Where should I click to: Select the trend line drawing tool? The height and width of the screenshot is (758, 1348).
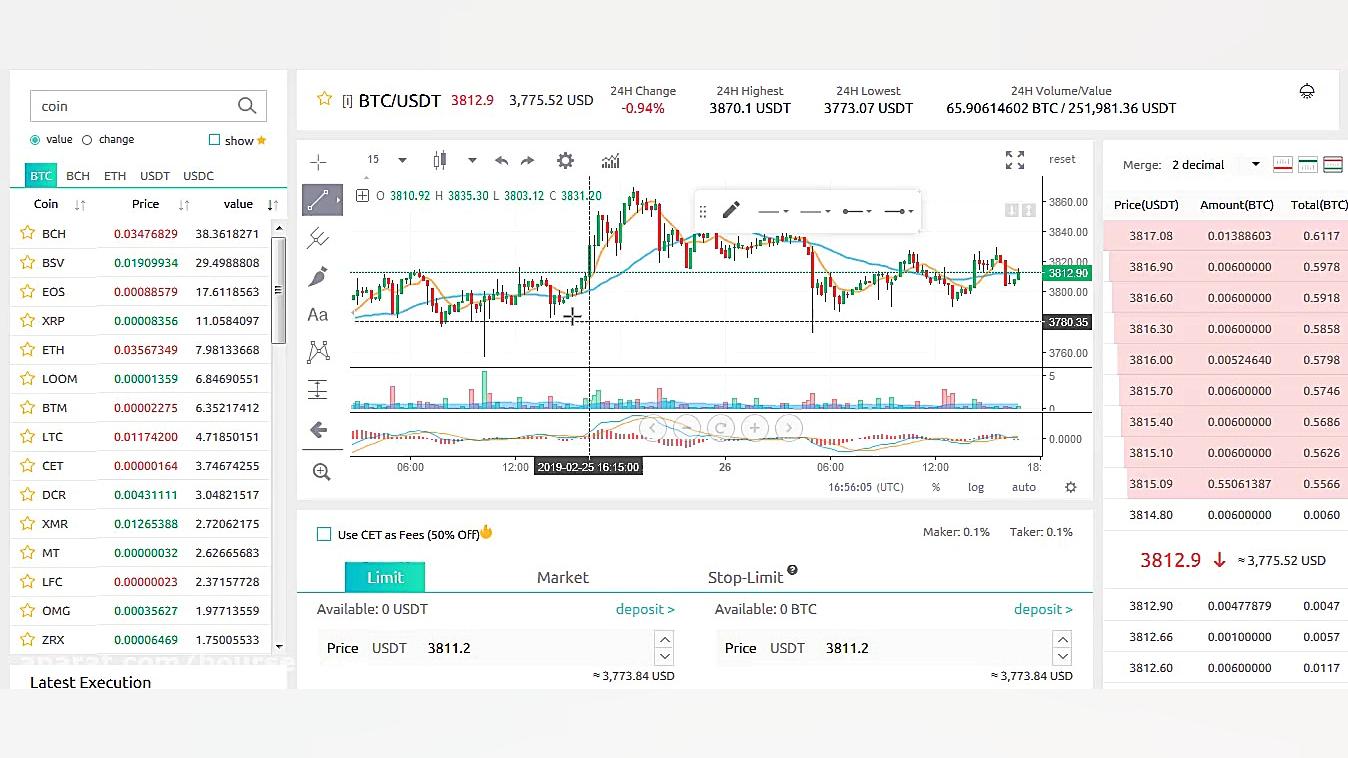[320, 200]
